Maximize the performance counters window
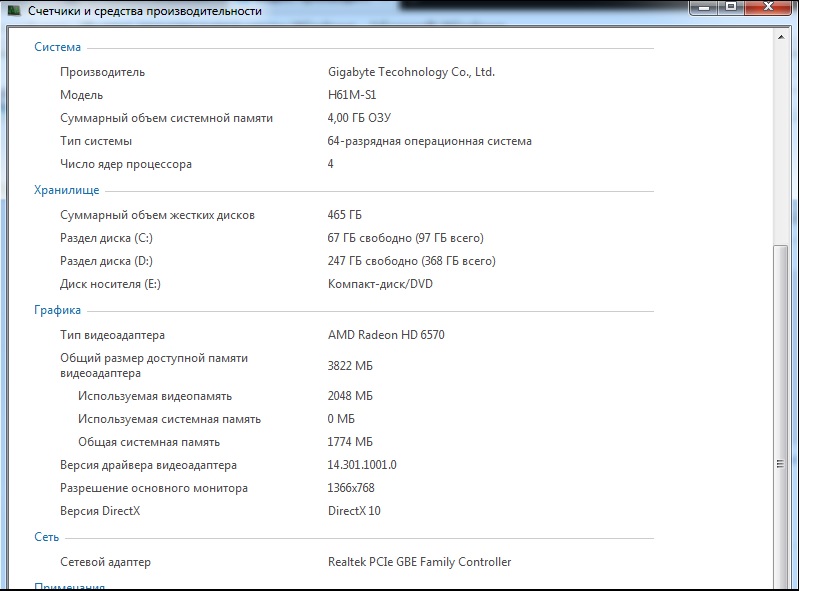Viewport: 819px width, 591px height. pyautogui.click(x=731, y=8)
